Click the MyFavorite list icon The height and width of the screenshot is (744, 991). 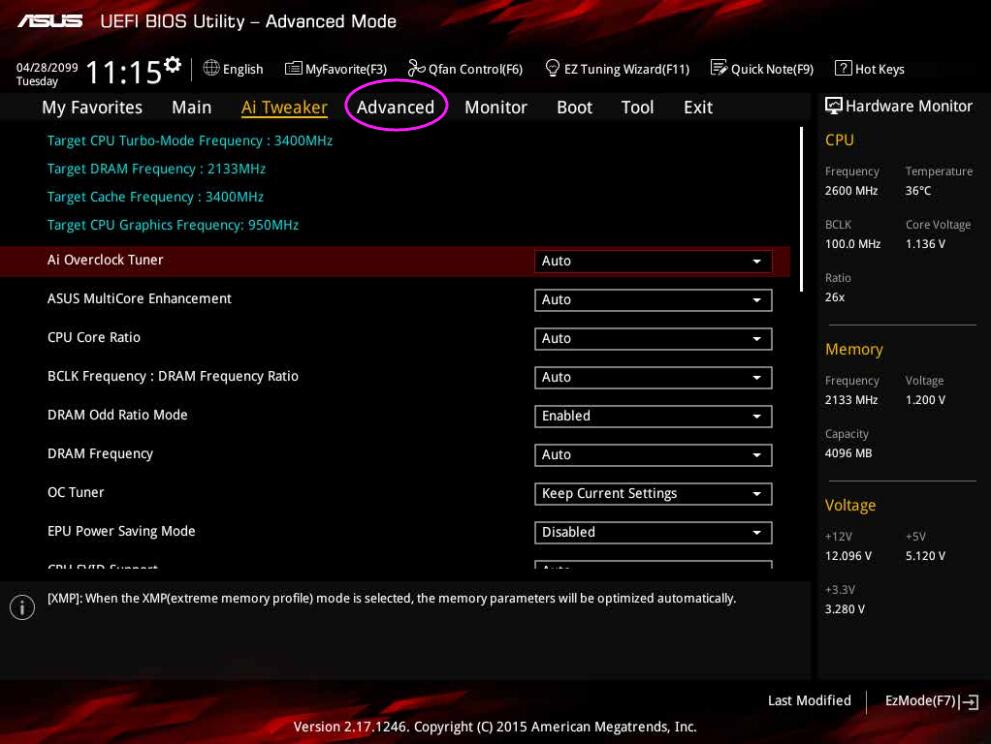pos(293,68)
